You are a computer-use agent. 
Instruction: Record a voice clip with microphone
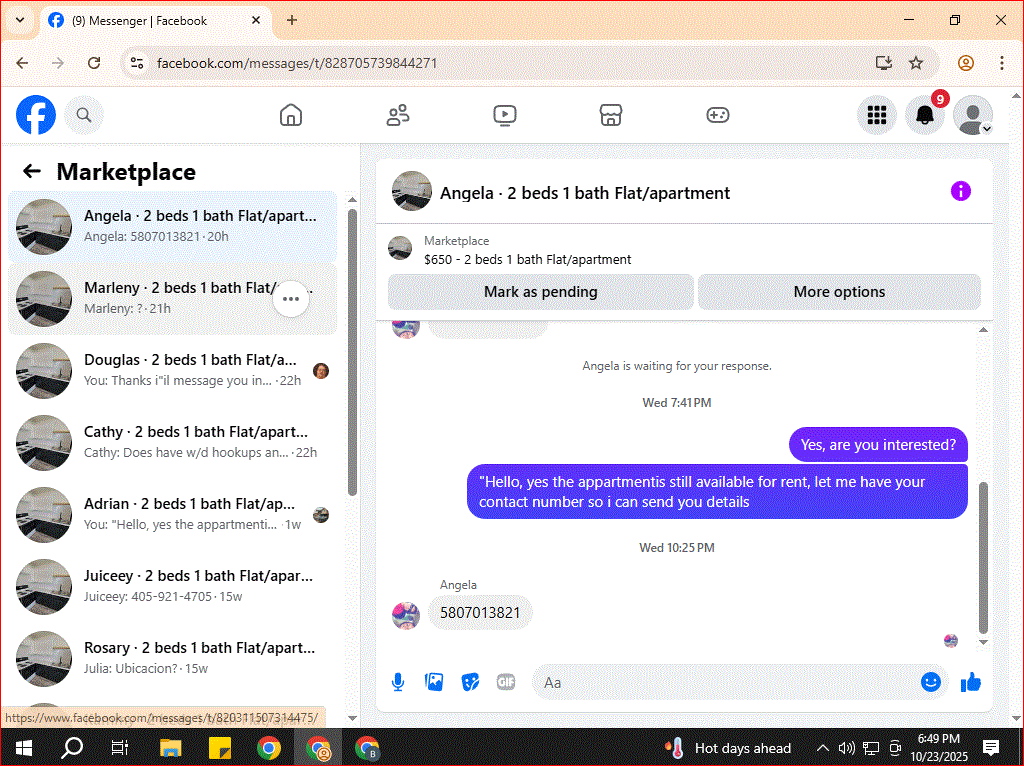[x=398, y=682]
